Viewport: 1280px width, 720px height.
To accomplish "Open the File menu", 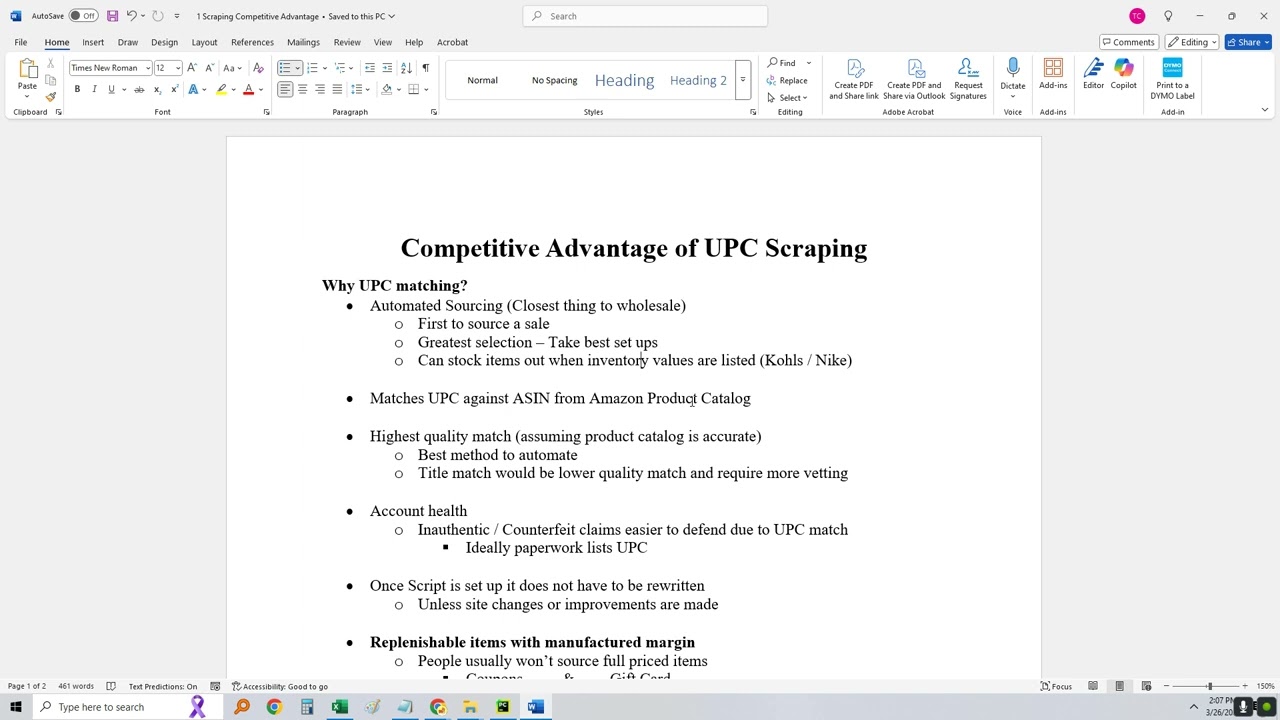I will coord(20,42).
